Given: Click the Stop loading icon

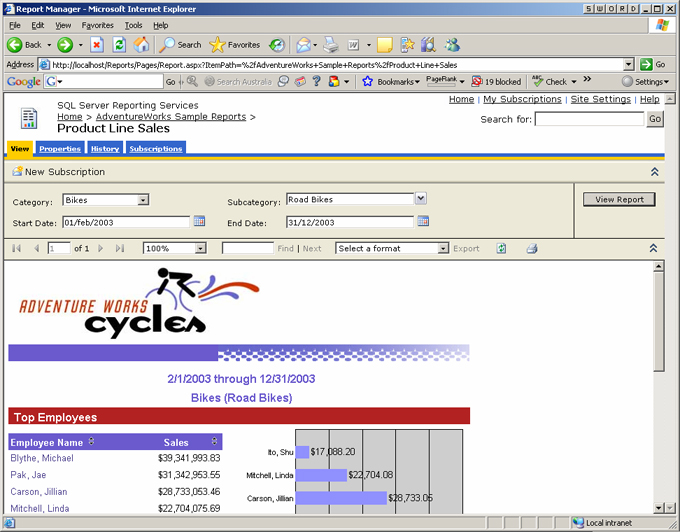Looking at the screenshot, I should tap(97, 44).
